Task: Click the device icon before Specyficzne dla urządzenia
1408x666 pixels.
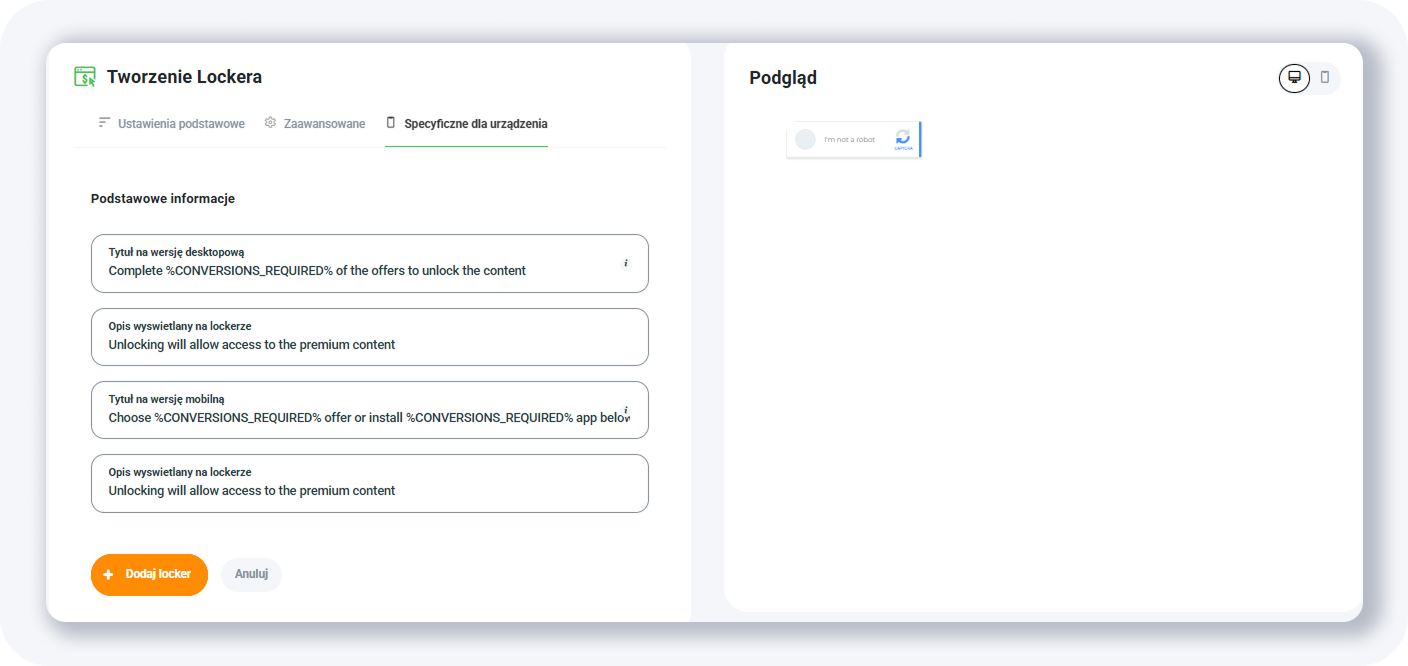Action: pos(391,122)
